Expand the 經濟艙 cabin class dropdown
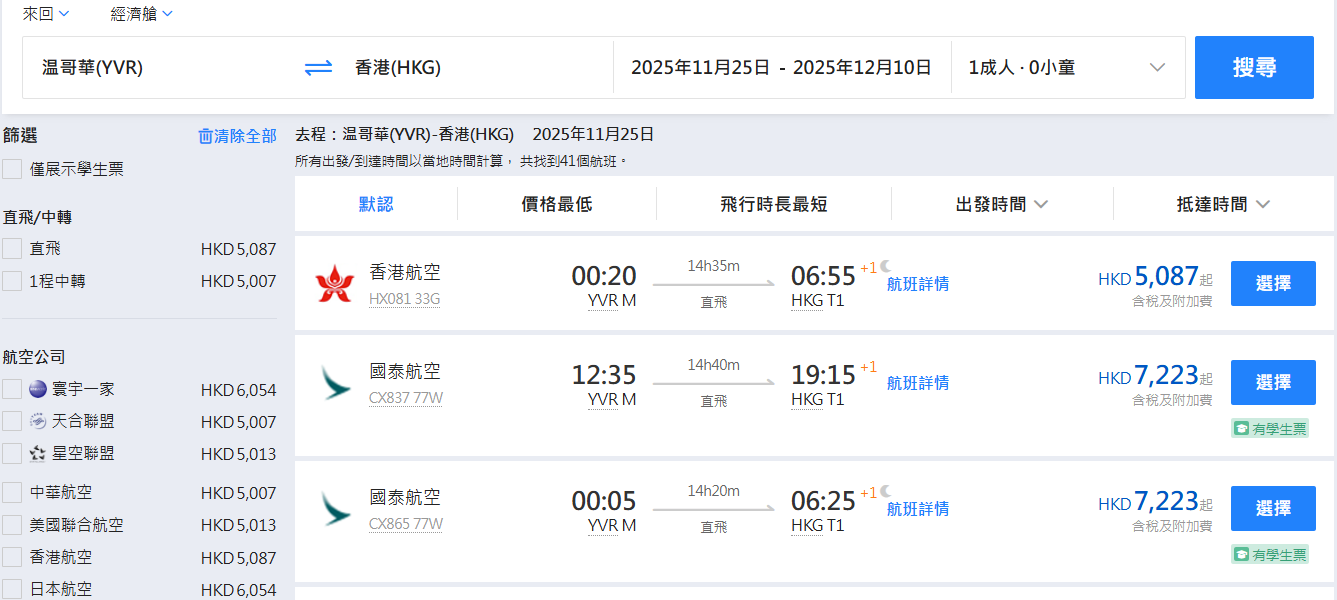 (141, 14)
